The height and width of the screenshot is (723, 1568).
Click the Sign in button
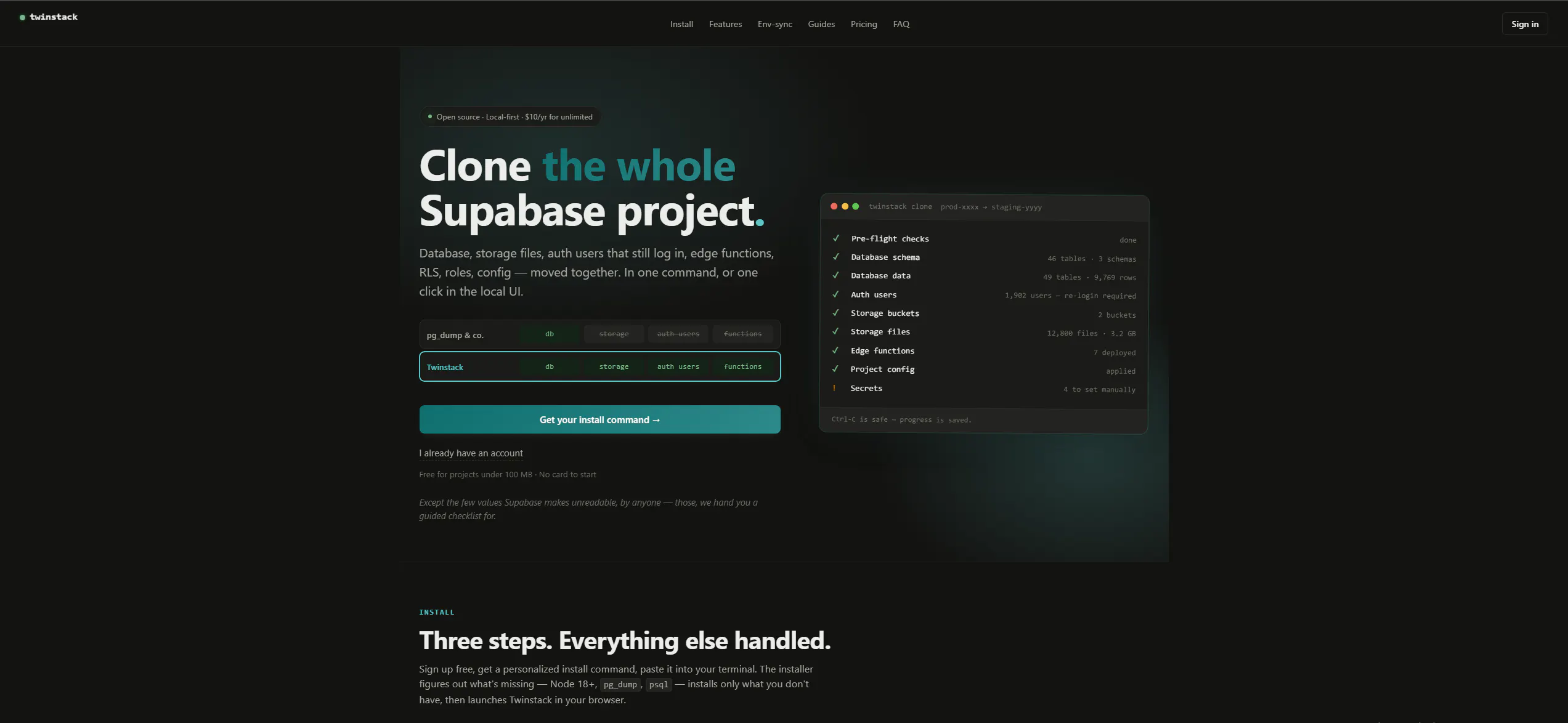pos(1525,24)
